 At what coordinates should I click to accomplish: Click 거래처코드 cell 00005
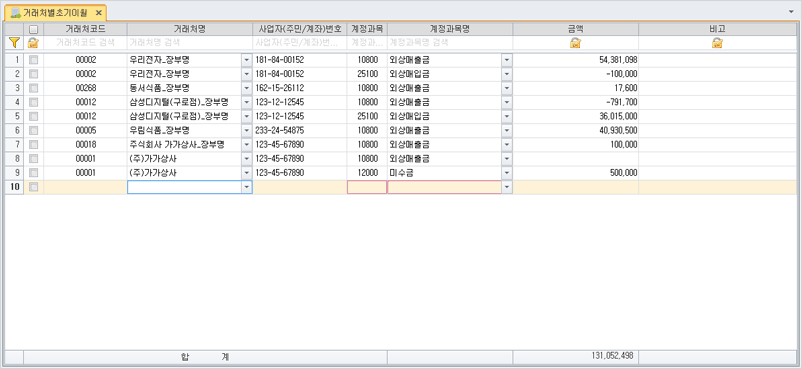click(85, 130)
